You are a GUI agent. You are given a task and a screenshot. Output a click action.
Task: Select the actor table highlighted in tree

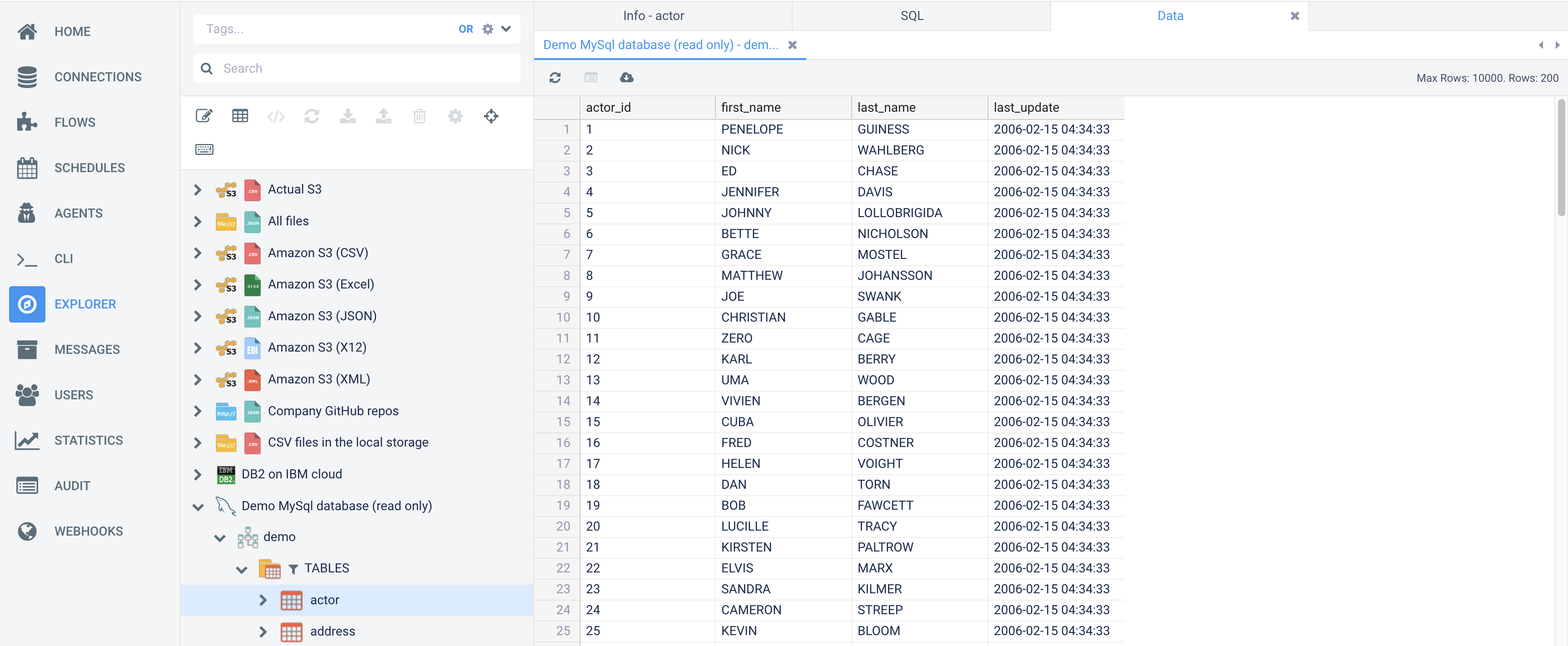pyautogui.click(x=324, y=599)
